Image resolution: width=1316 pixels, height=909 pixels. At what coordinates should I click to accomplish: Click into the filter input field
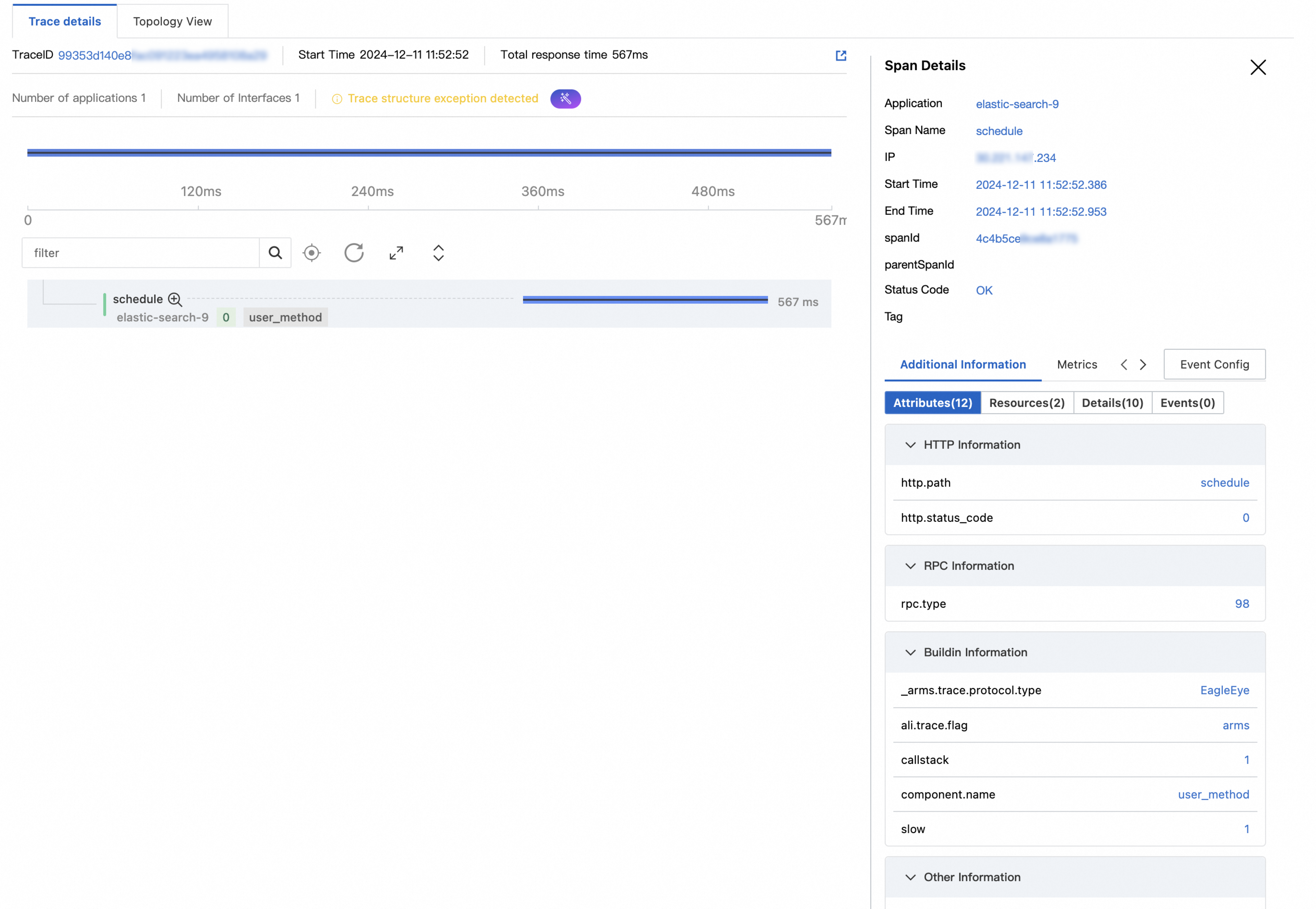[140, 253]
